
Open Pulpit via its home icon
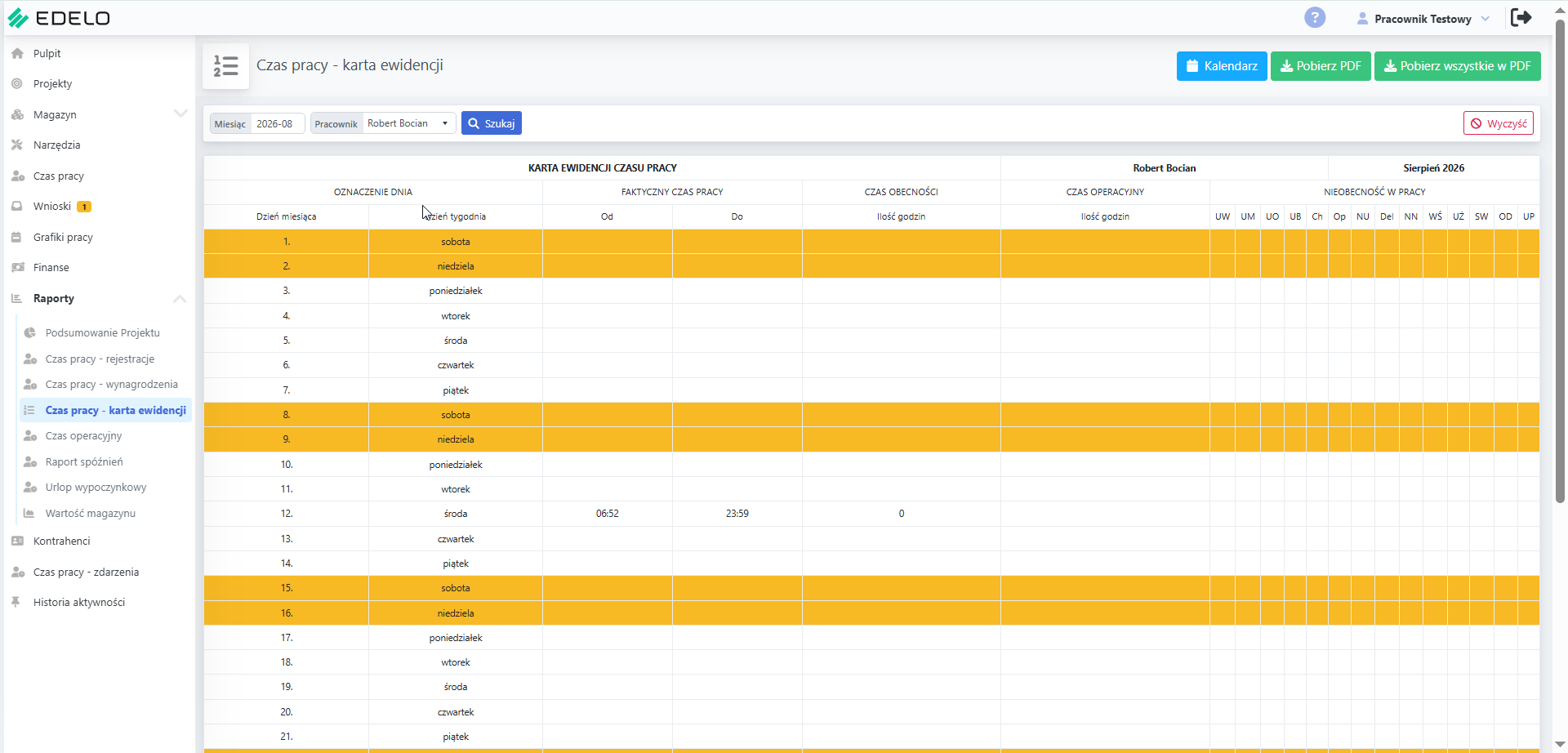click(x=17, y=53)
